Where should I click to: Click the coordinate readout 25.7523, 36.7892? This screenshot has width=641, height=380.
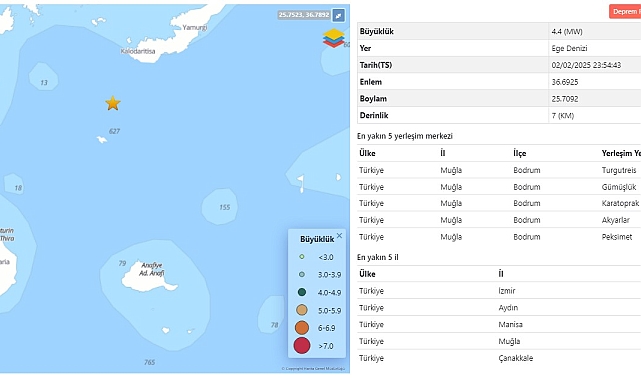pos(304,15)
